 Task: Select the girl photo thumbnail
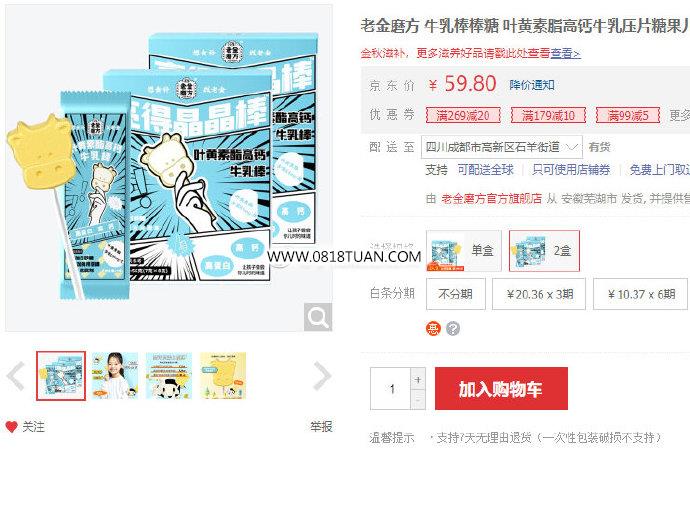(x=115, y=375)
